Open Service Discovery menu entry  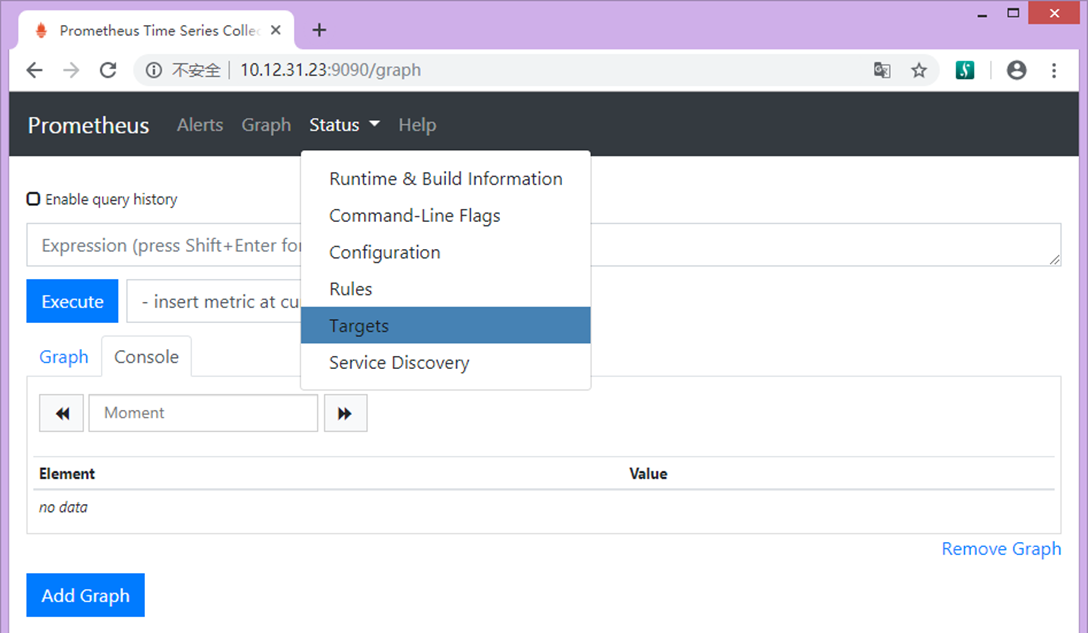coord(445,362)
